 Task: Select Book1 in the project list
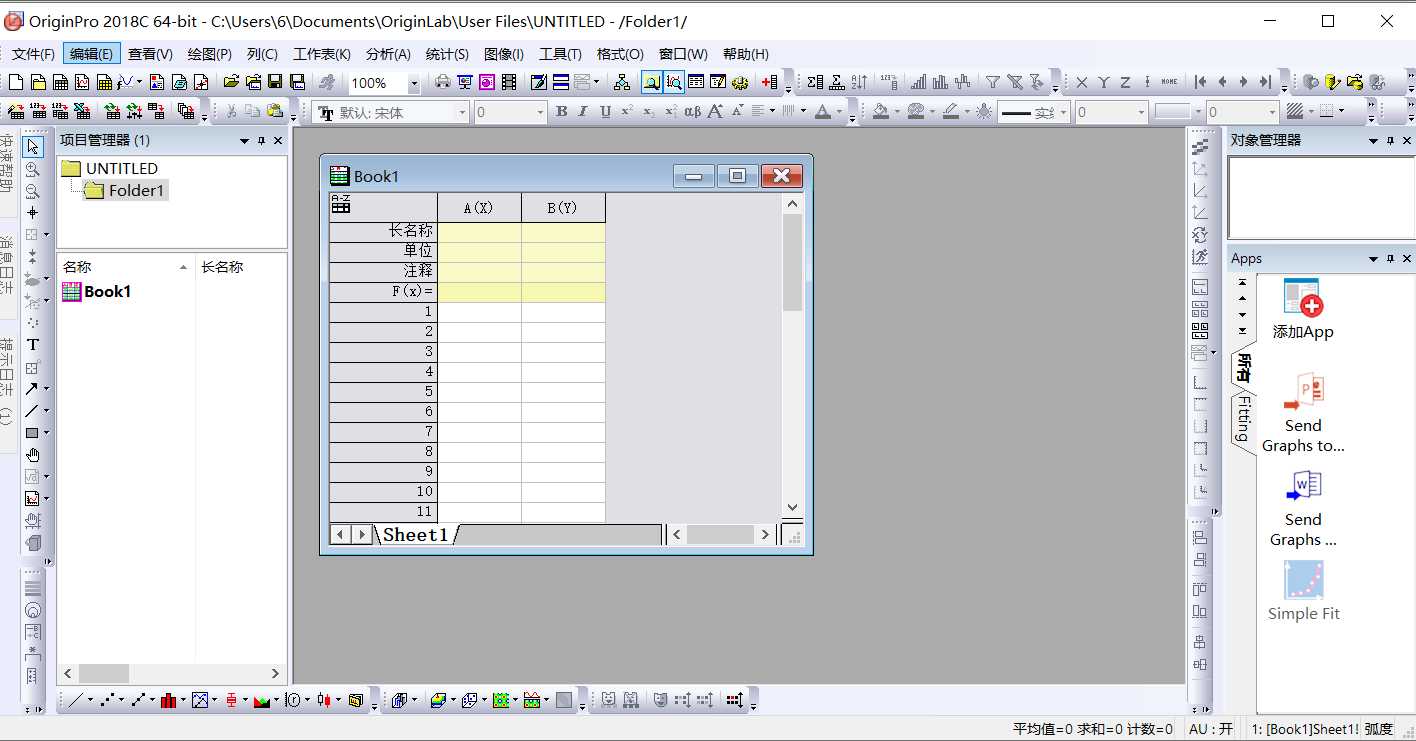pos(97,291)
